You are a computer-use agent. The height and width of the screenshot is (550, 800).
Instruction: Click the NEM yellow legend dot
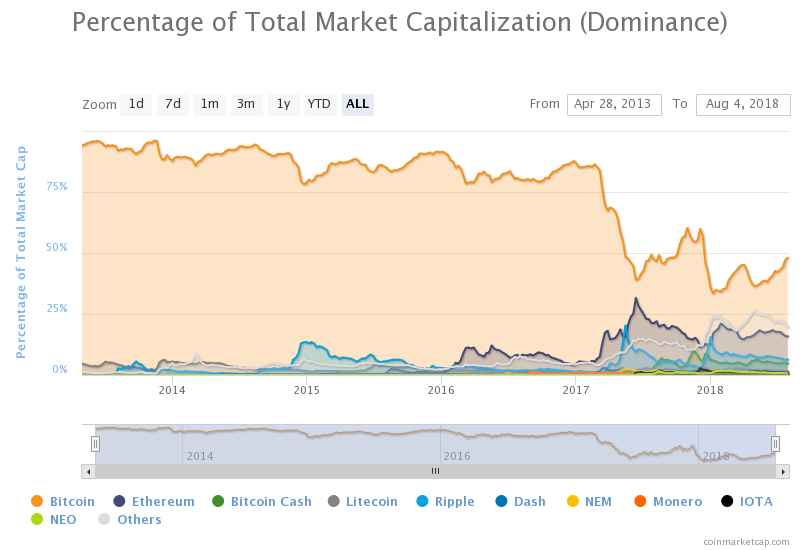click(573, 501)
